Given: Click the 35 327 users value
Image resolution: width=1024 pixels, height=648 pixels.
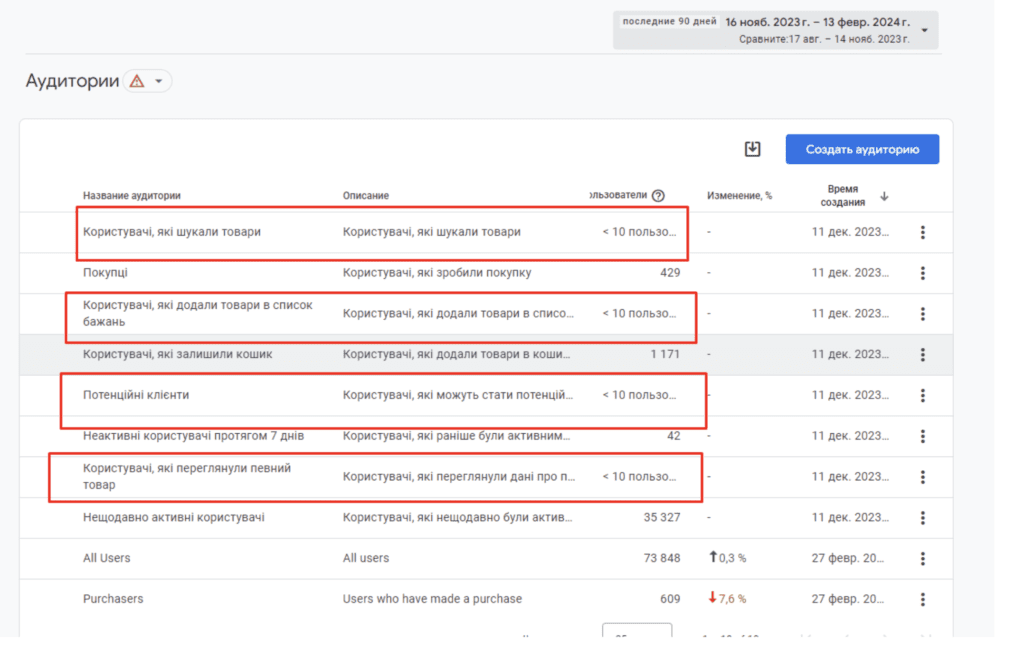Looking at the screenshot, I should click(x=662, y=517).
